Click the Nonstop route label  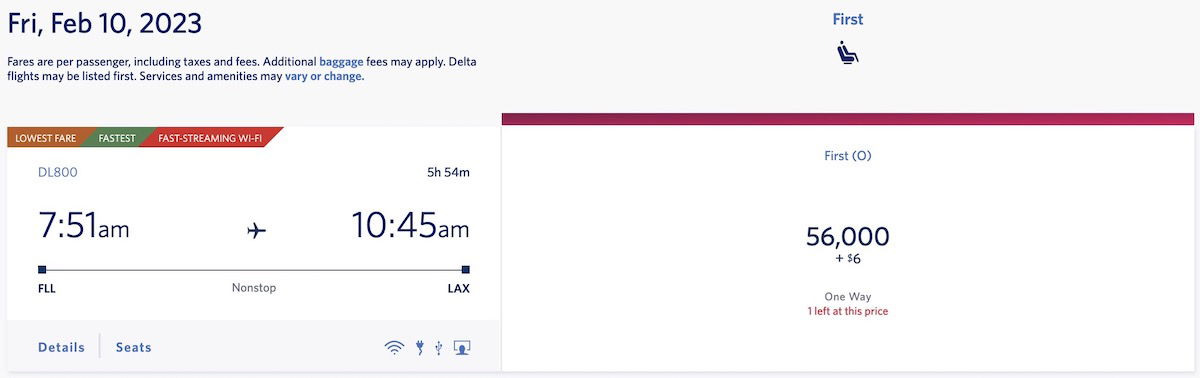253,288
